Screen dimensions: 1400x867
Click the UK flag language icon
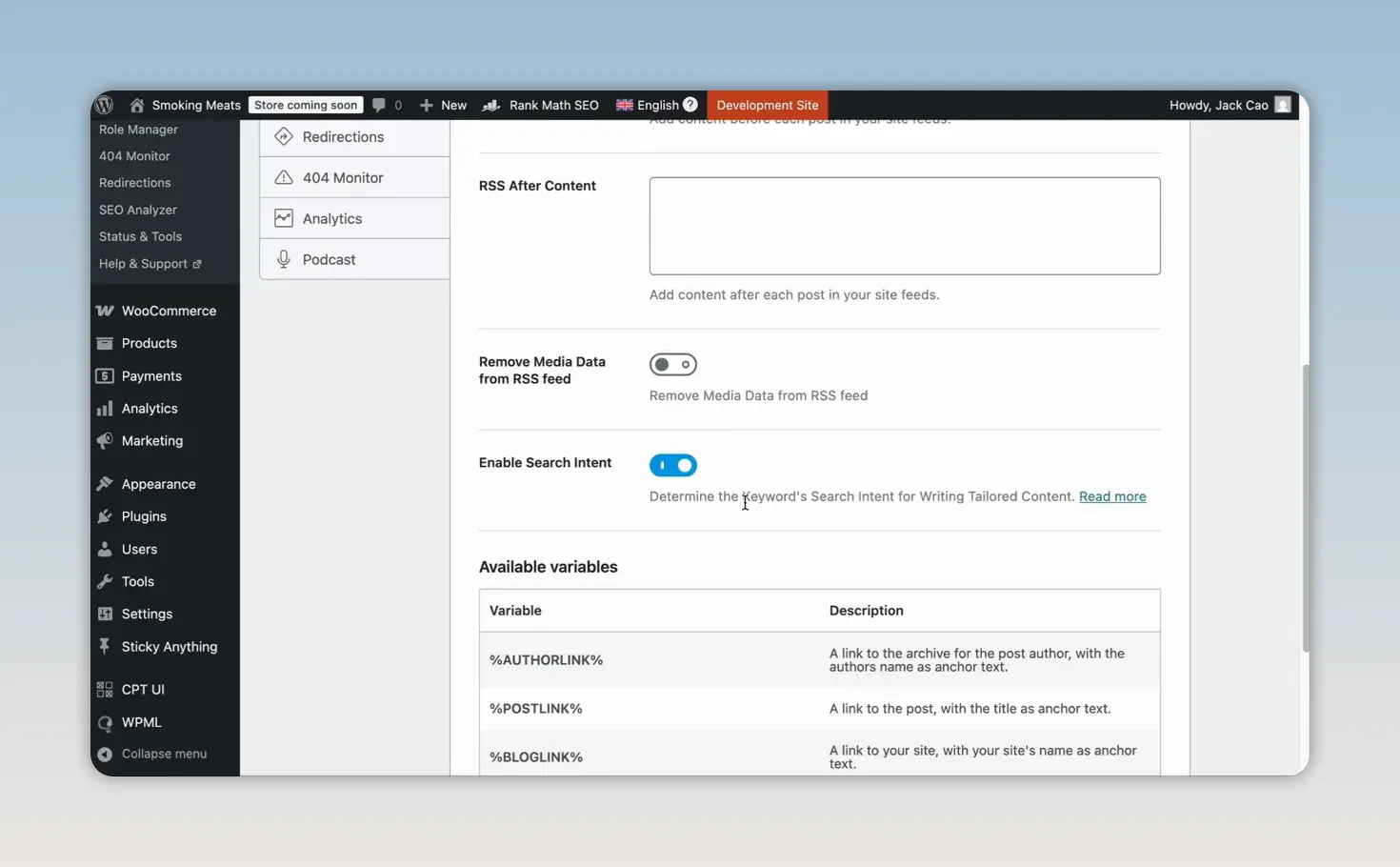(625, 105)
